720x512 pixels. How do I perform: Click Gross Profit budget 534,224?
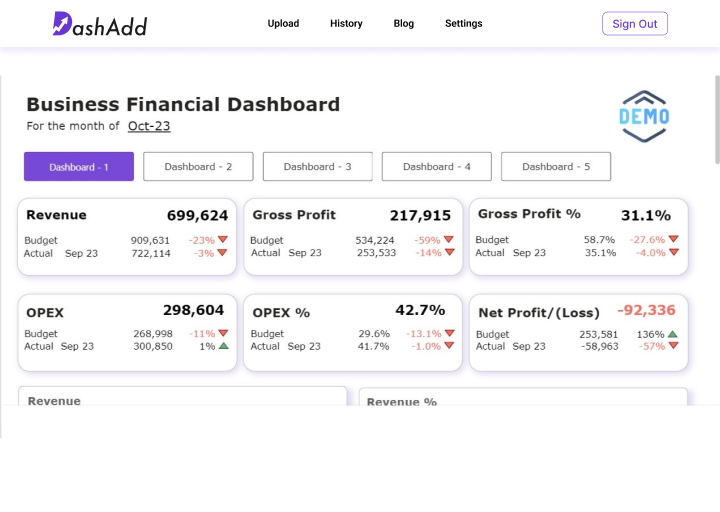point(375,240)
